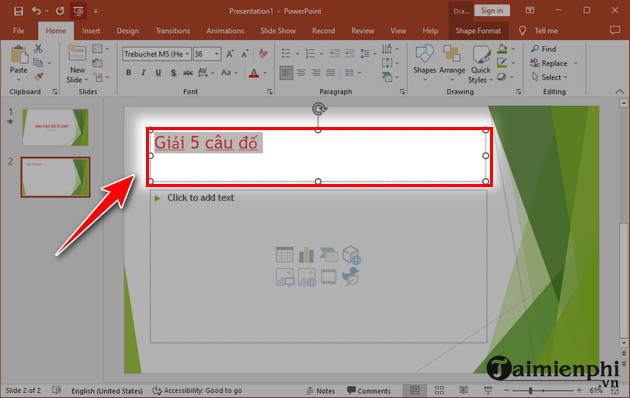Switch to the Transitions tab
This screenshot has width=630, height=398.
pos(173,31)
